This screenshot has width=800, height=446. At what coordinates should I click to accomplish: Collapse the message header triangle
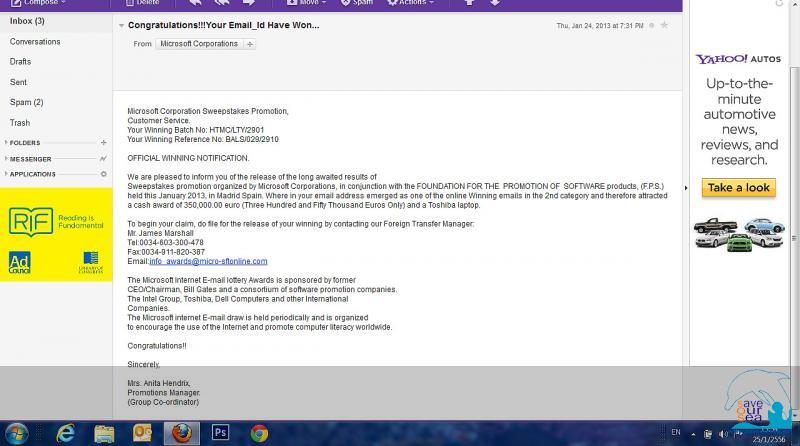pyautogui.click(x=121, y=25)
